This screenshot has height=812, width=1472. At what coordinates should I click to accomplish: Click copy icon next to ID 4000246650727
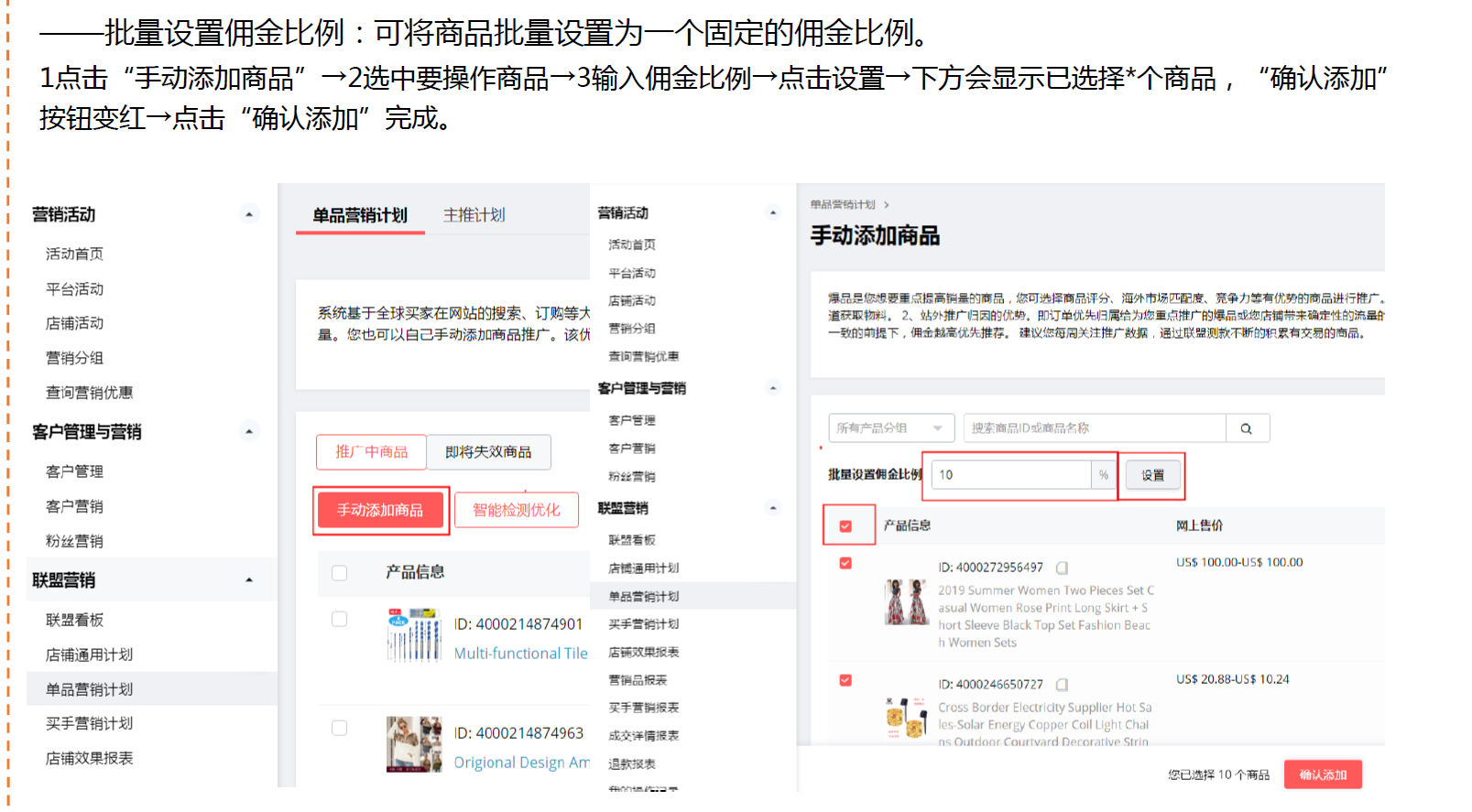[1062, 685]
